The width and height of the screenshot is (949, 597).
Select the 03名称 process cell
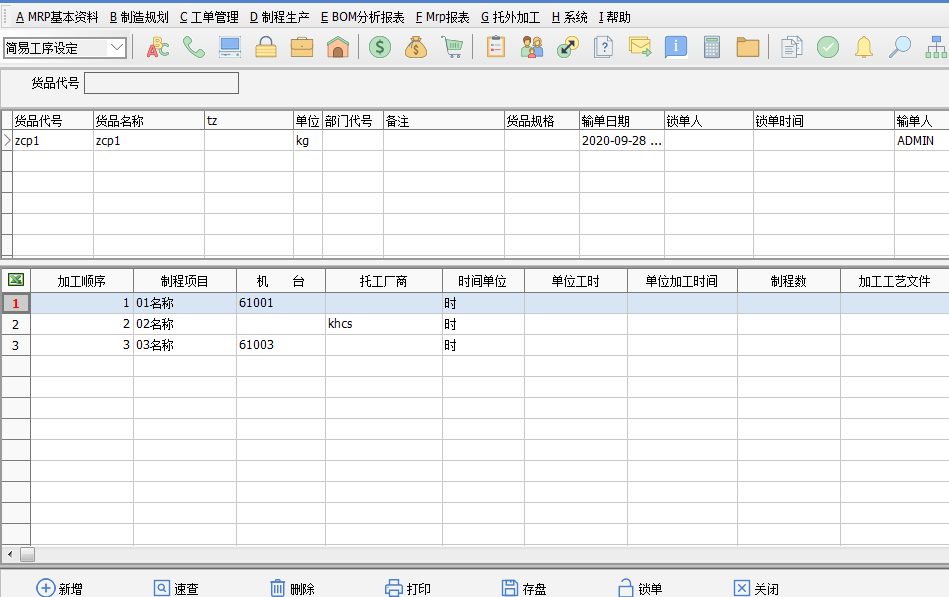pyautogui.click(x=185, y=345)
